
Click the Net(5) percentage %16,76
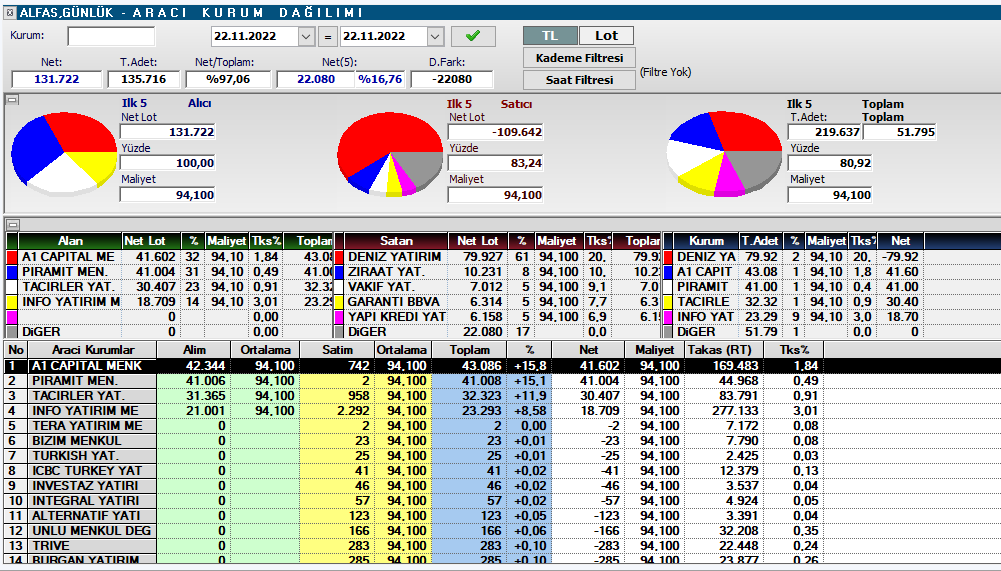click(380, 79)
